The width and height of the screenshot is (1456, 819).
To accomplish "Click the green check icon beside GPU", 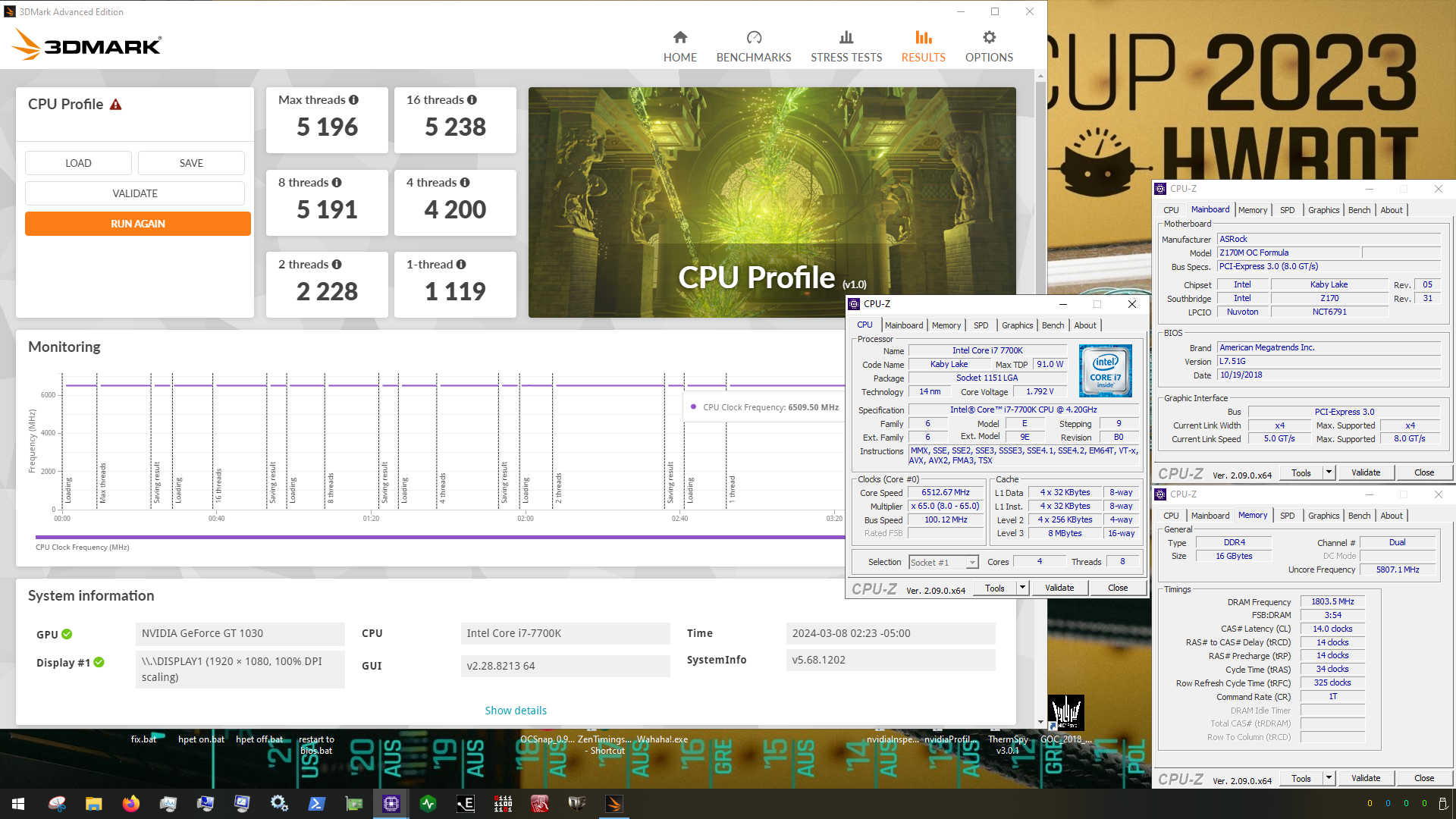I will click(67, 634).
